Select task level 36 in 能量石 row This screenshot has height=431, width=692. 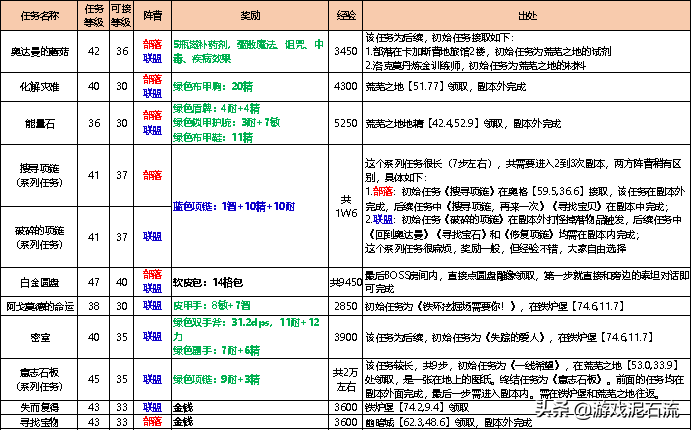(94, 123)
